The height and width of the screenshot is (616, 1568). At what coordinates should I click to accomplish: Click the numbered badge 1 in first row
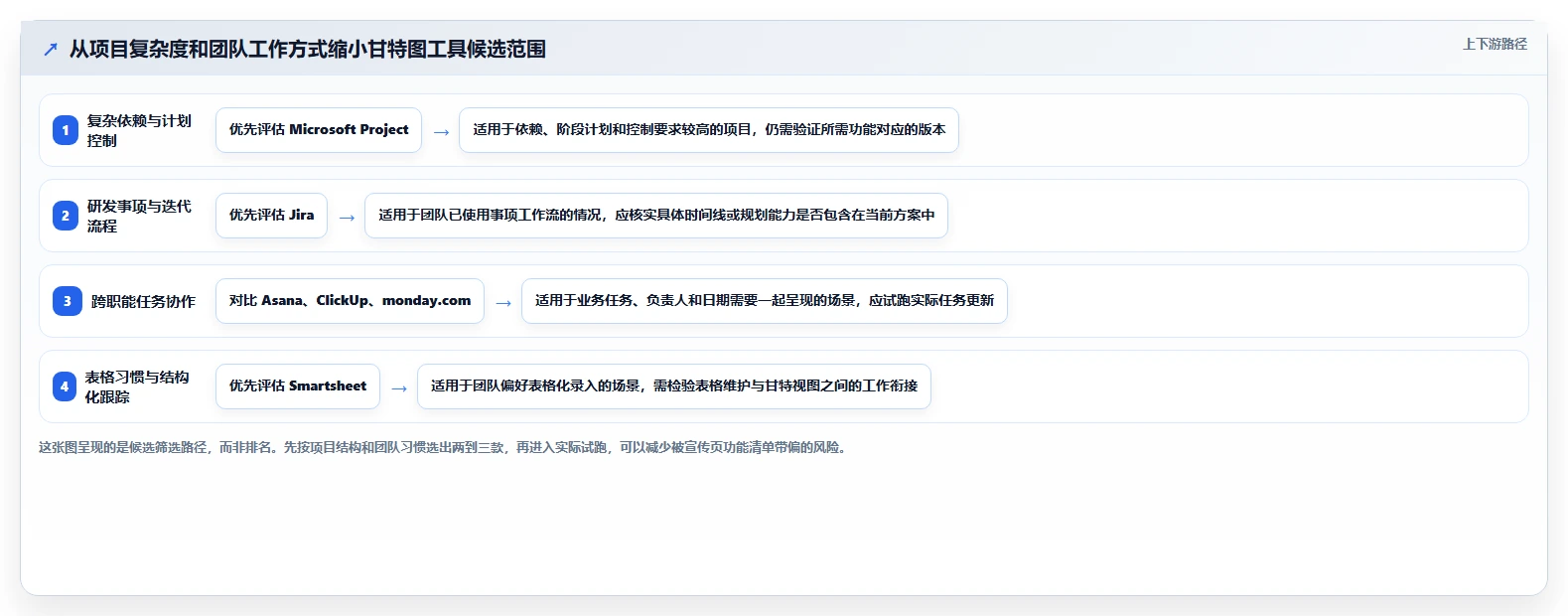tap(66, 130)
